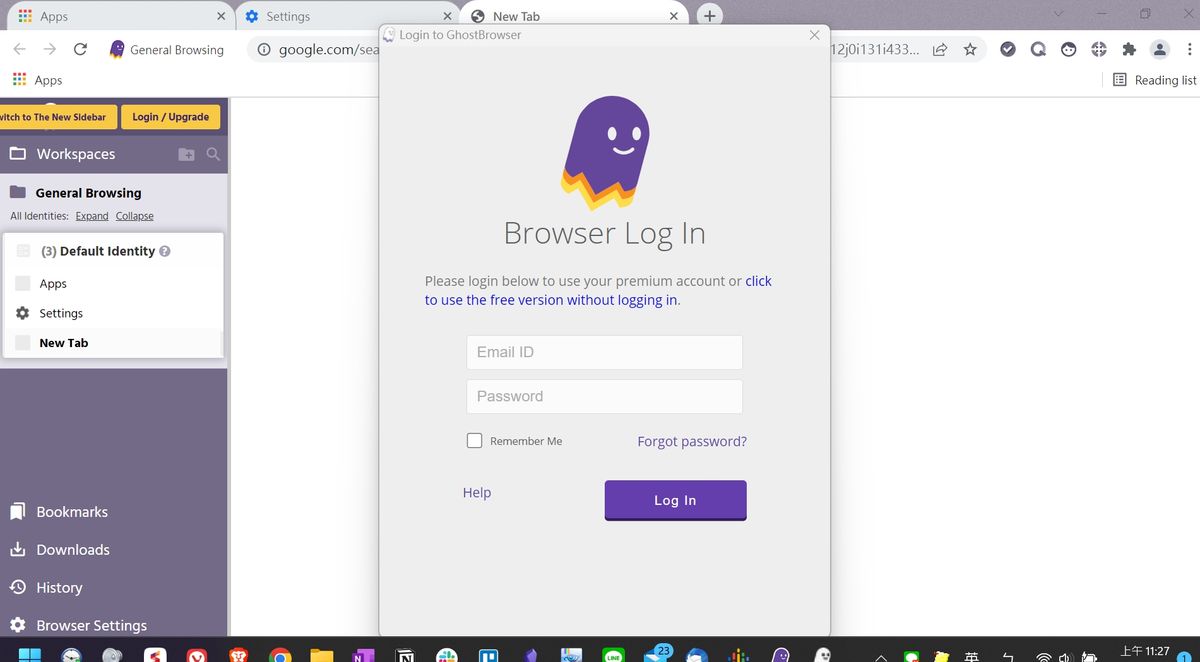The width and height of the screenshot is (1200, 662).
Task: Switch to the Settings browser tab
Action: (340, 16)
